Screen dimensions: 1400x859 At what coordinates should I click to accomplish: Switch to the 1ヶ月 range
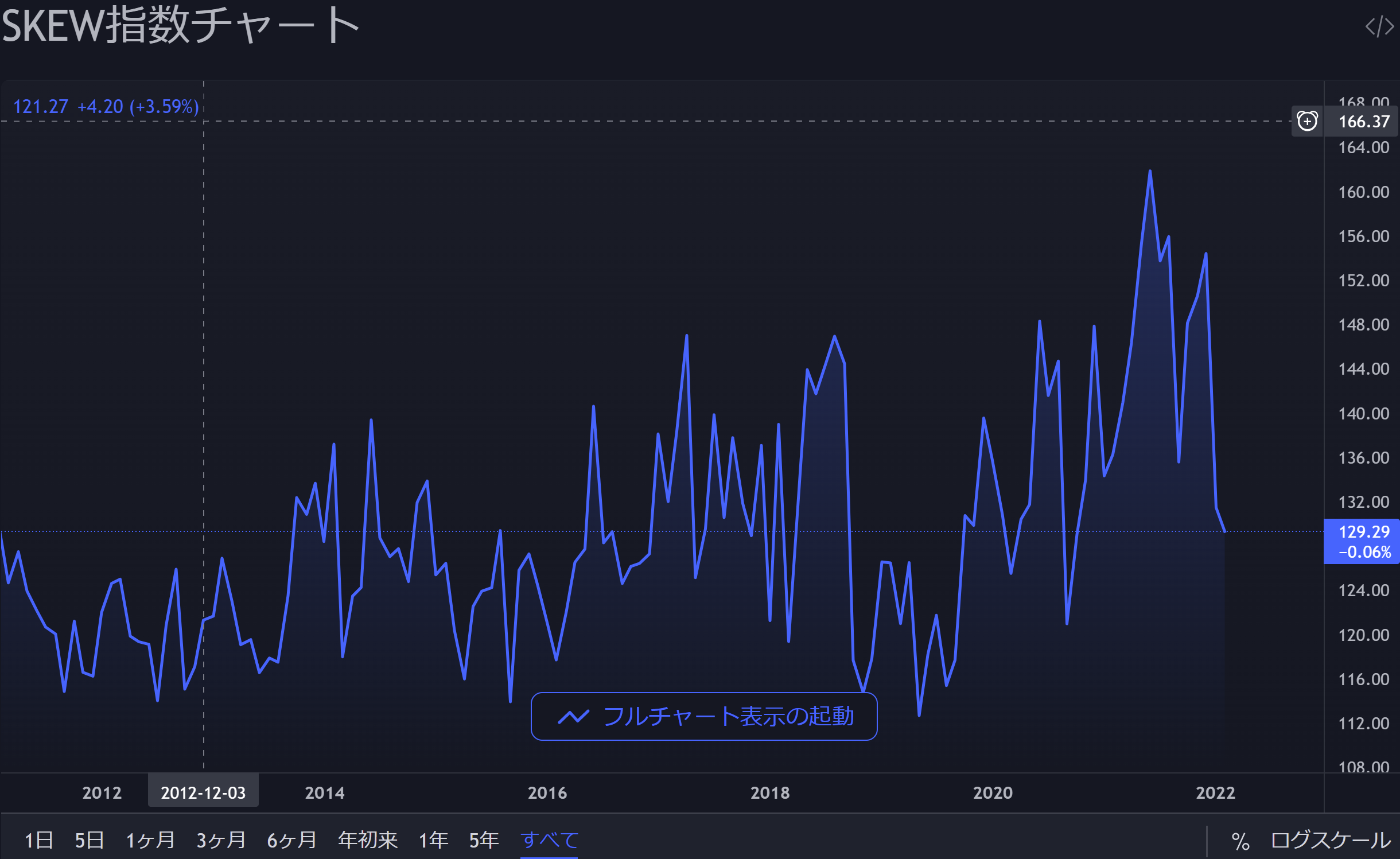coord(150,840)
